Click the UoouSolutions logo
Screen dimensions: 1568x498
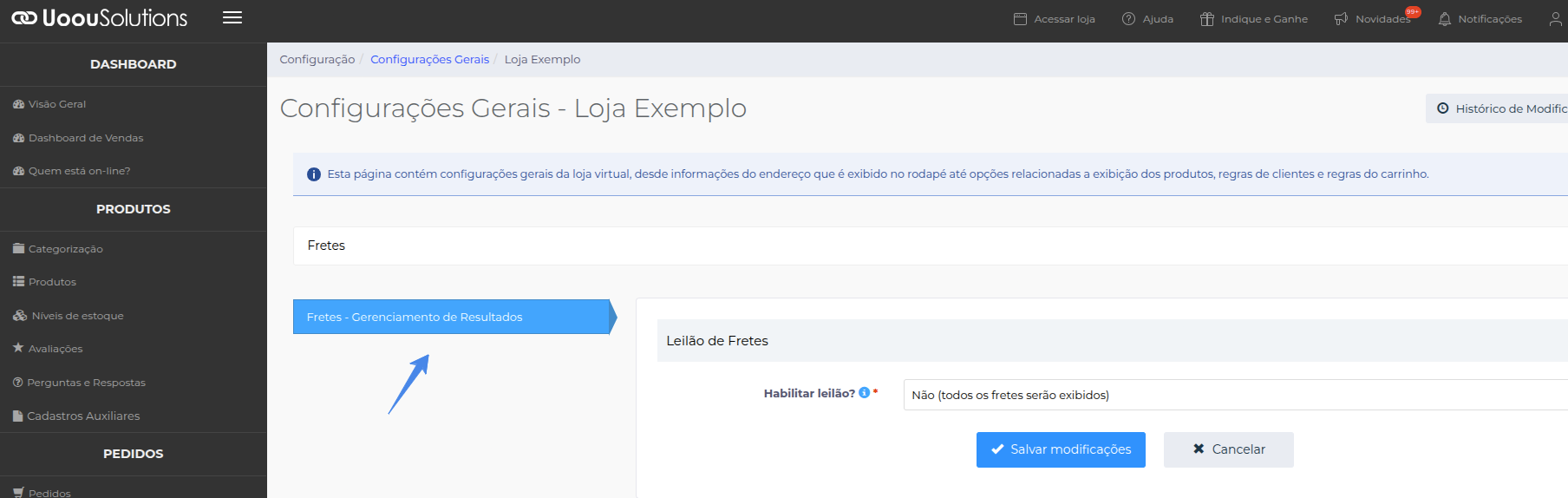pos(99,18)
